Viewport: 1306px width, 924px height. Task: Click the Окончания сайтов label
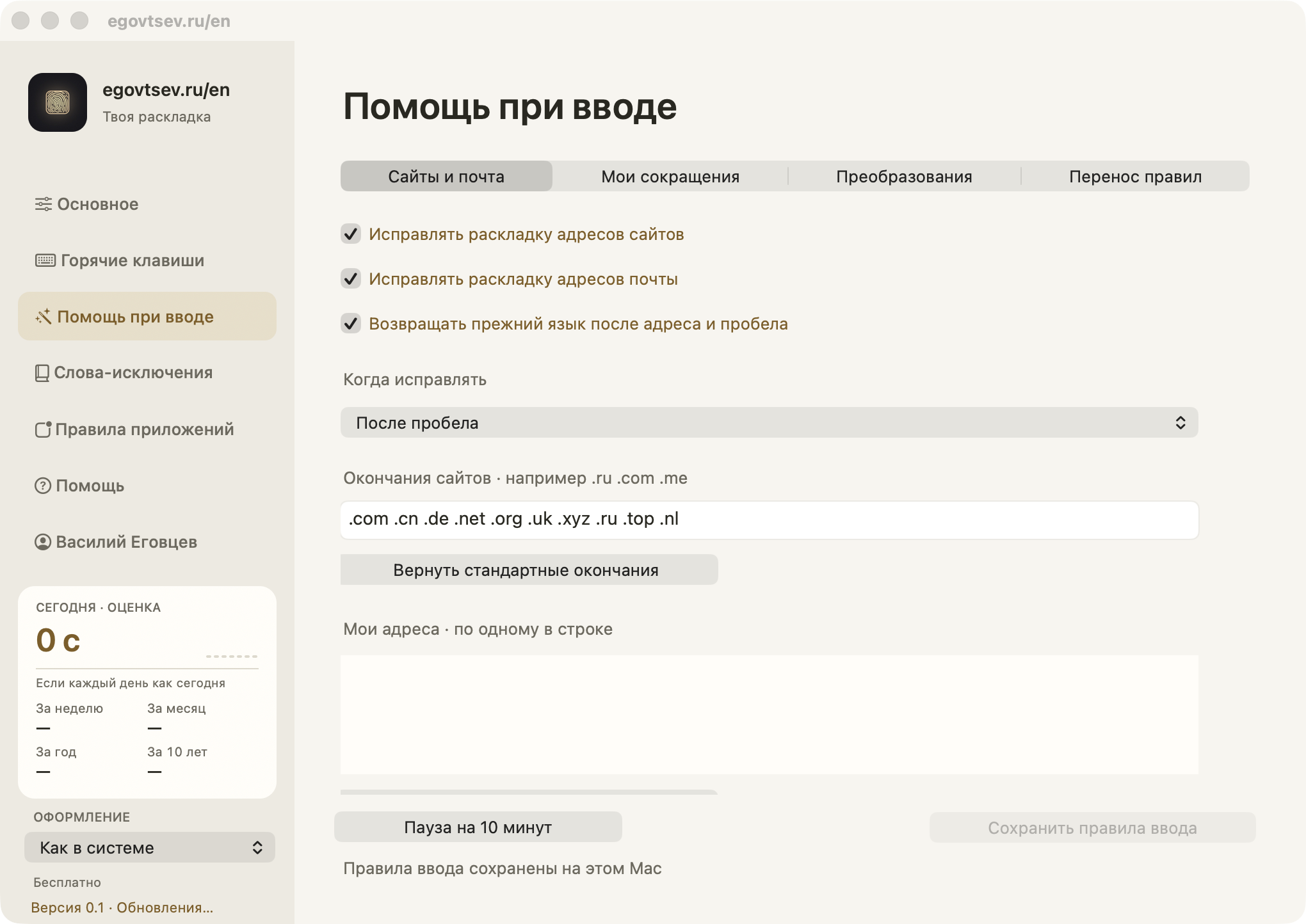(515, 478)
